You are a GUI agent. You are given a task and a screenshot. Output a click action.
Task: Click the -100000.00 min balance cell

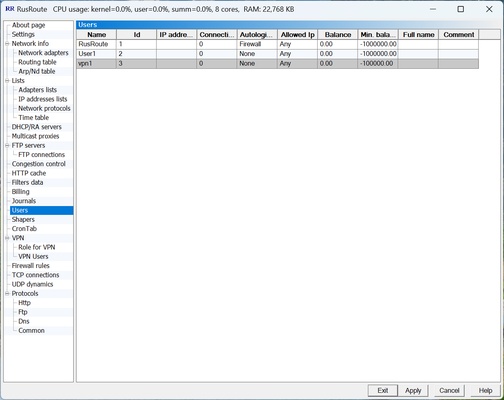[378, 63]
